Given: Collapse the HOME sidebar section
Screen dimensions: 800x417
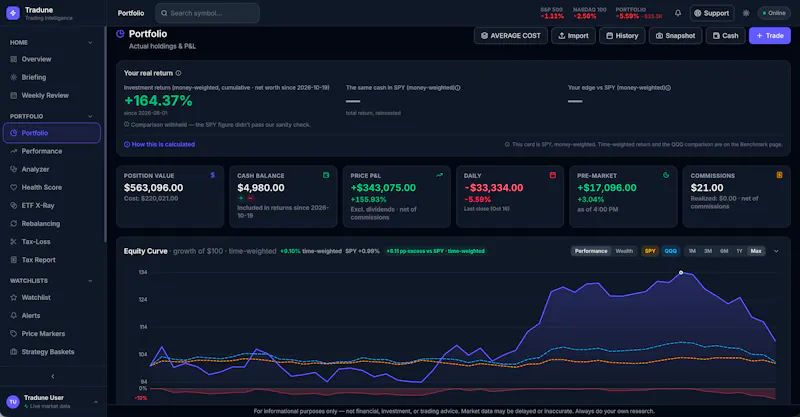Looking at the screenshot, I should tap(90, 42).
